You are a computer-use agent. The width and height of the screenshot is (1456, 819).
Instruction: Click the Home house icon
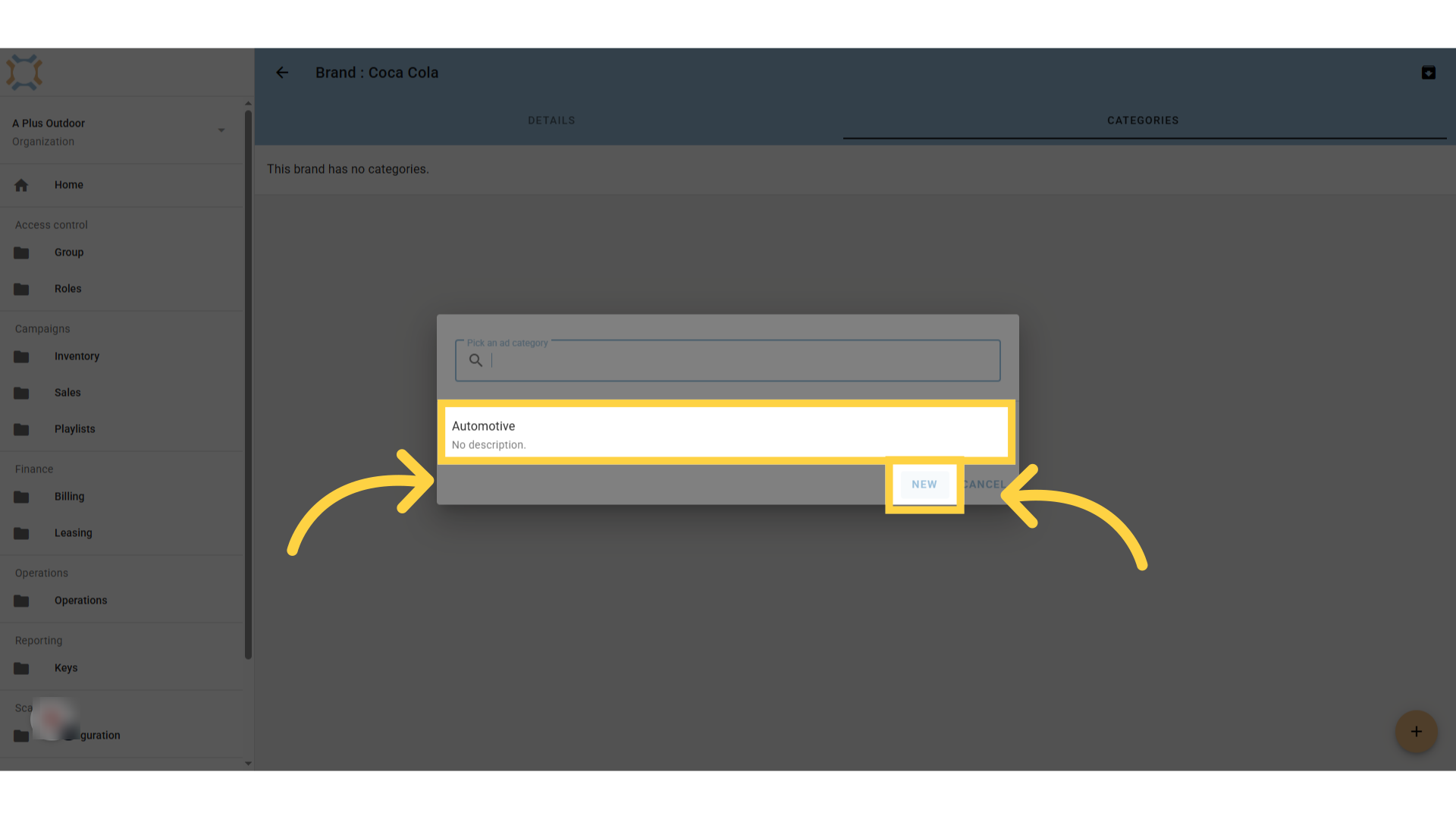point(21,185)
